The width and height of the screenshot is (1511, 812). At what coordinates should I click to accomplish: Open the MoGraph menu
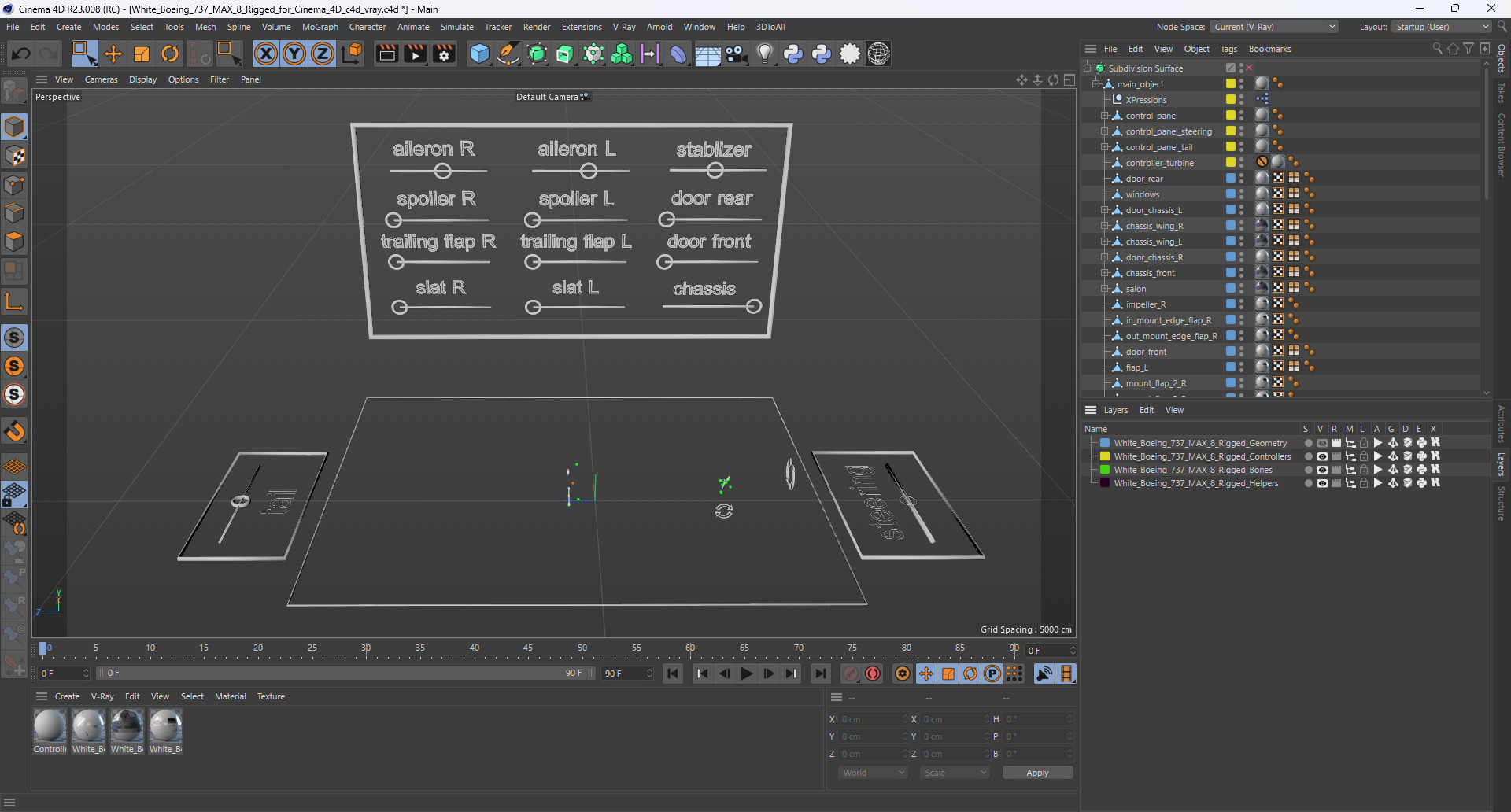320,27
